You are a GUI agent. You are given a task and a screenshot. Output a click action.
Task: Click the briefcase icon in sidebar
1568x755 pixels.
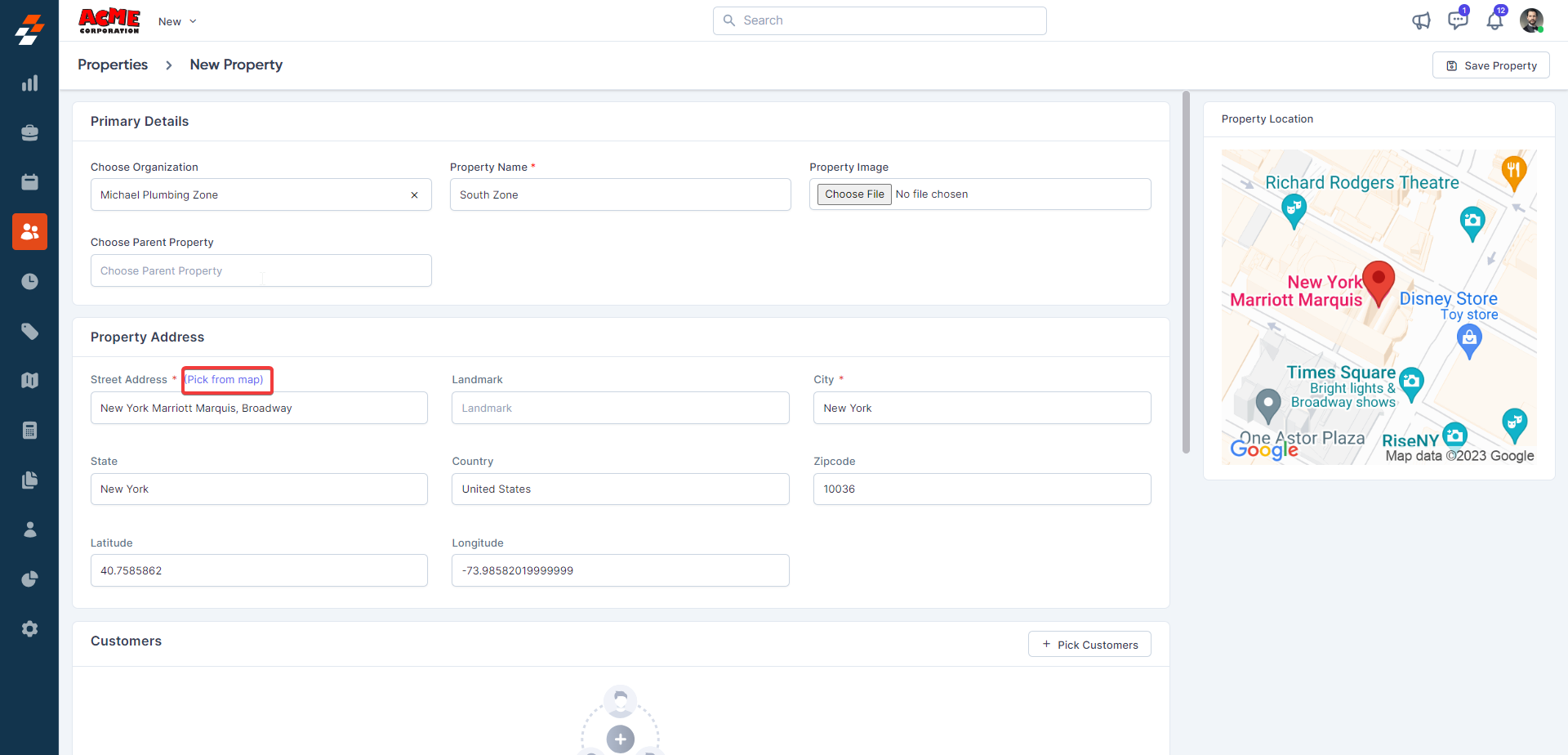pyautogui.click(x=29, y=132)
